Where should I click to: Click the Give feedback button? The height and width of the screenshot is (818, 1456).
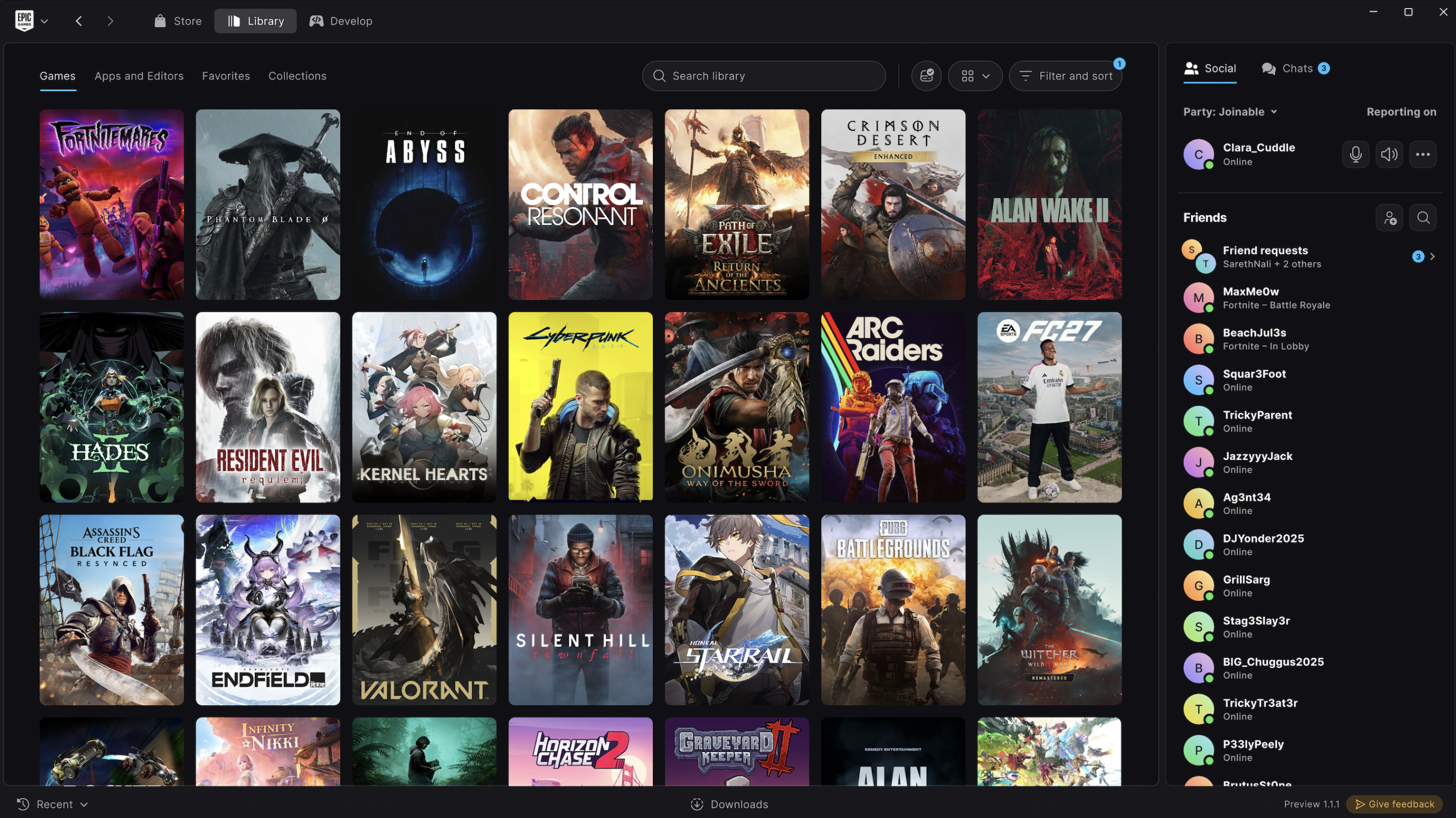point(1394,804)
